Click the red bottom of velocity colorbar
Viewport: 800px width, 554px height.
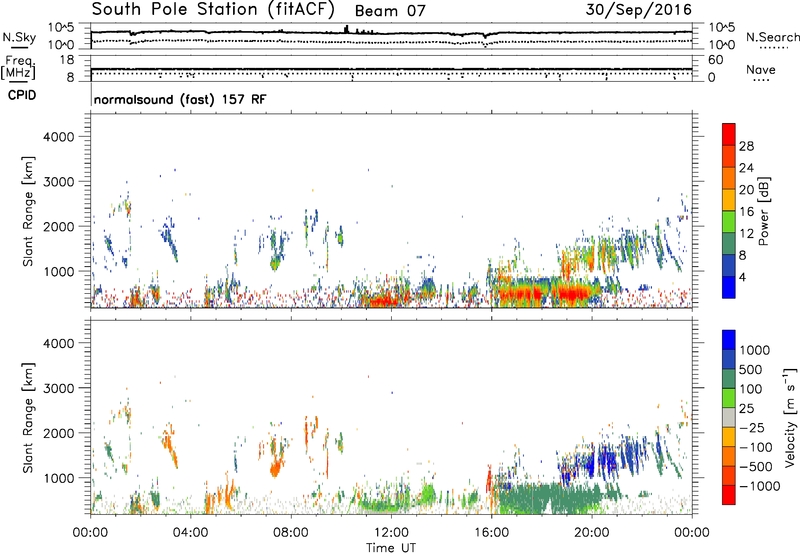(729, 495)
